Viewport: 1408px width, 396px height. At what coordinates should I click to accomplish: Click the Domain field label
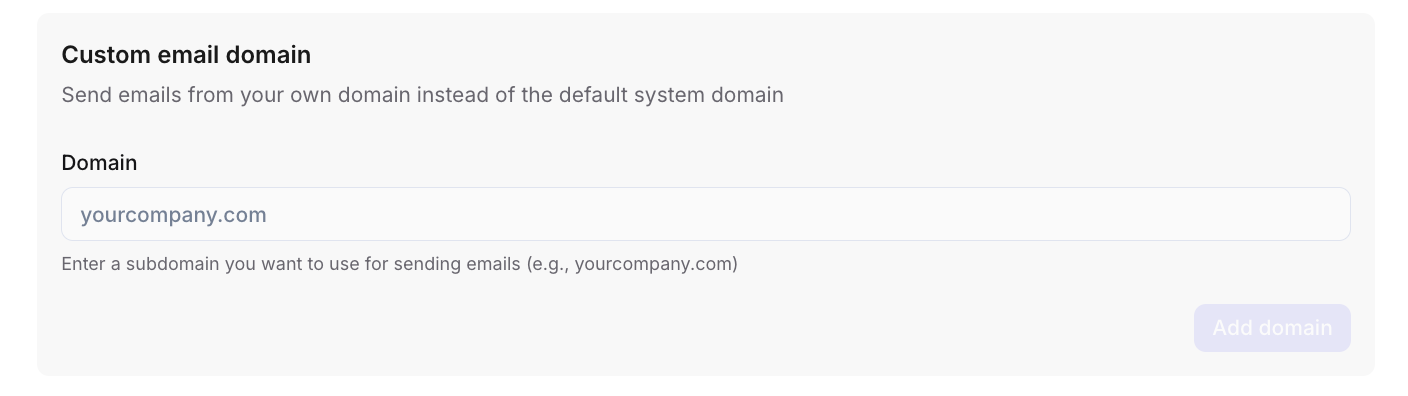99,162
